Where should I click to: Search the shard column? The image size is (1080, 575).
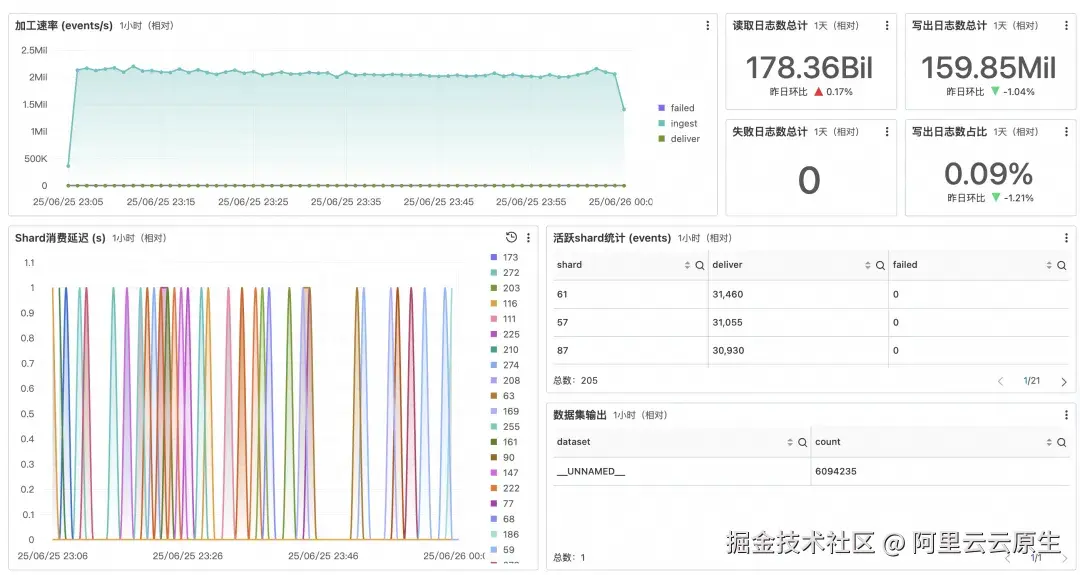click(x=700, y=265)
